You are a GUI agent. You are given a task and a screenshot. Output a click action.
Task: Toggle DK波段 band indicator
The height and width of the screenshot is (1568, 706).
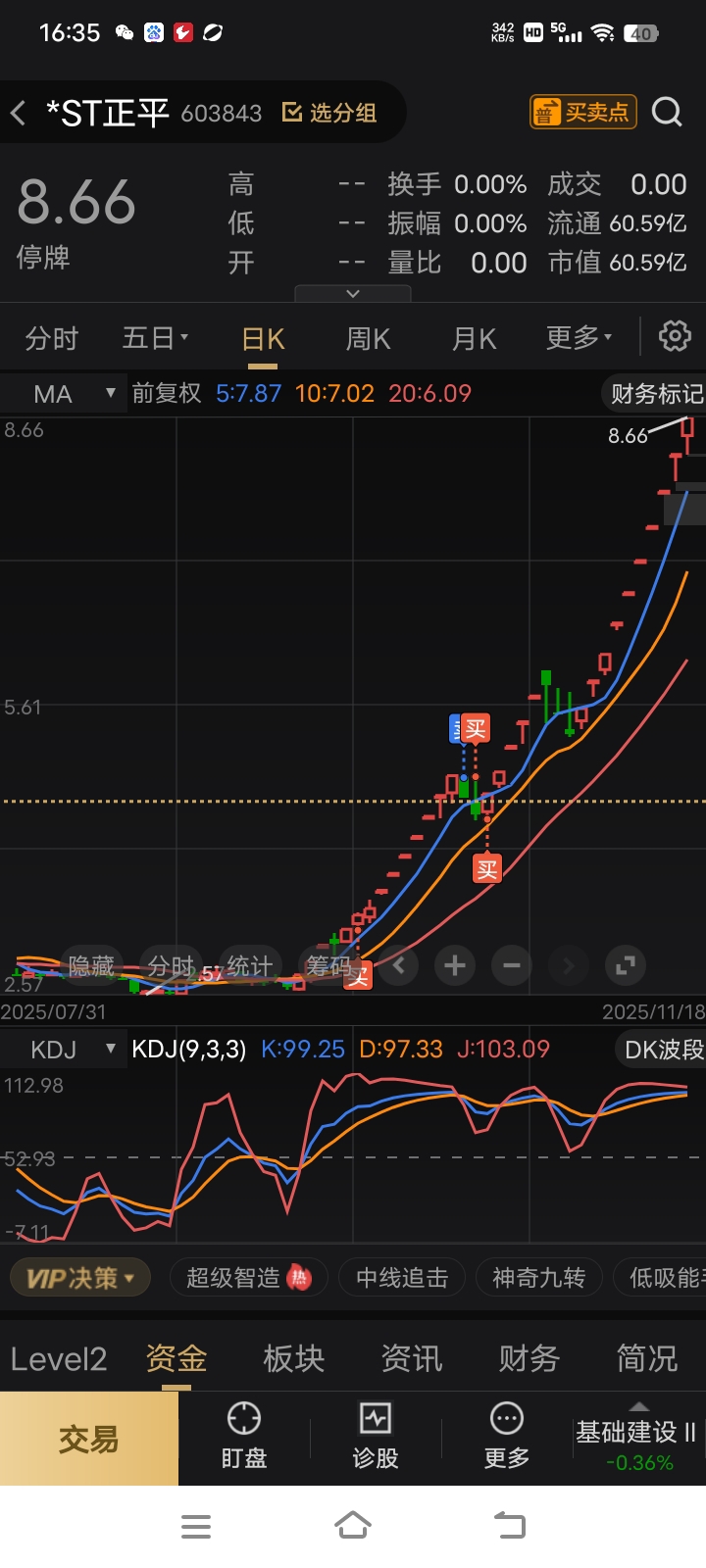coord(663,1050)
